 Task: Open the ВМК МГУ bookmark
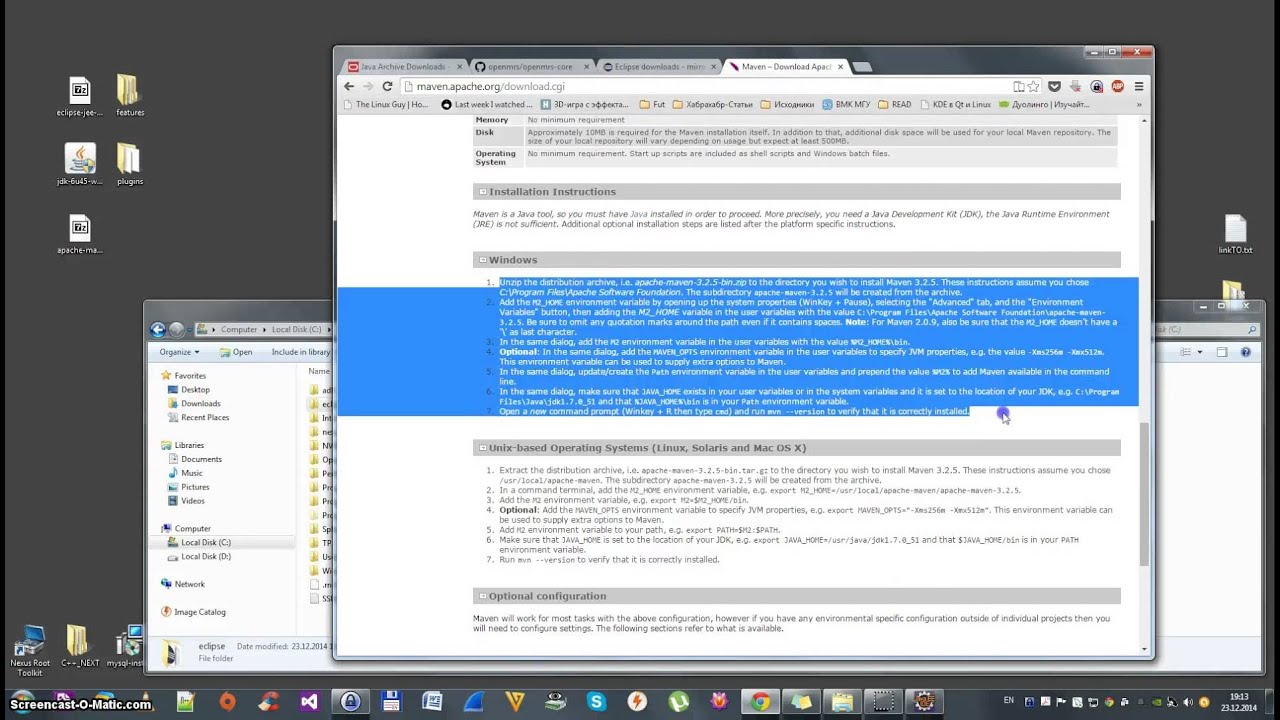pos(847,104)
